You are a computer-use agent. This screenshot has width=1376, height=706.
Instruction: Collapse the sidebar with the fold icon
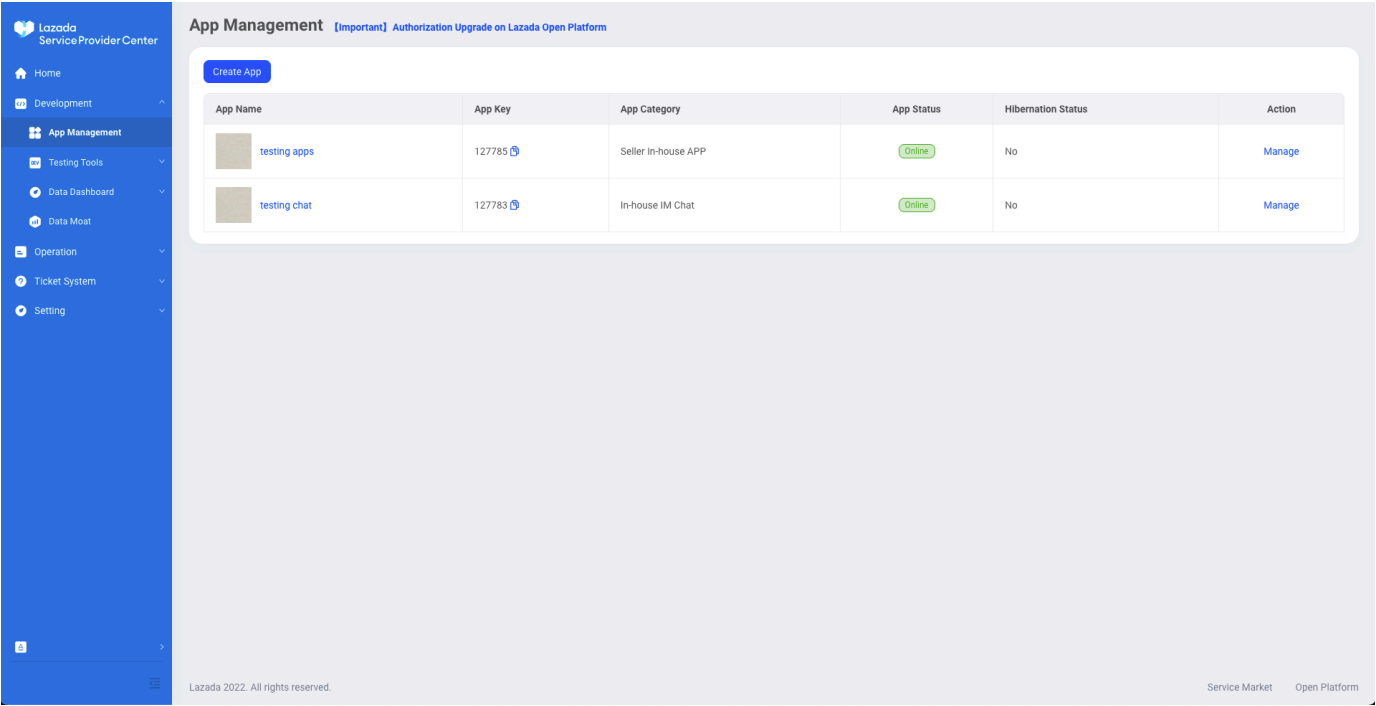(154, 683)
